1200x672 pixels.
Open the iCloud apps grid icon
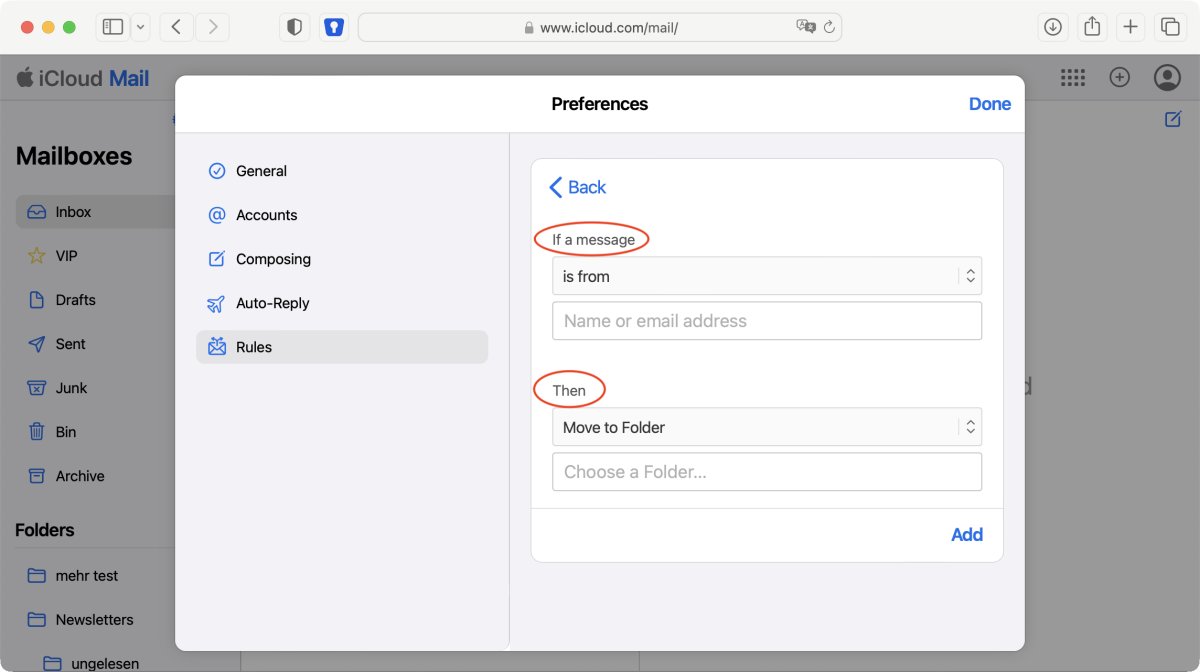coord(1073,77)
